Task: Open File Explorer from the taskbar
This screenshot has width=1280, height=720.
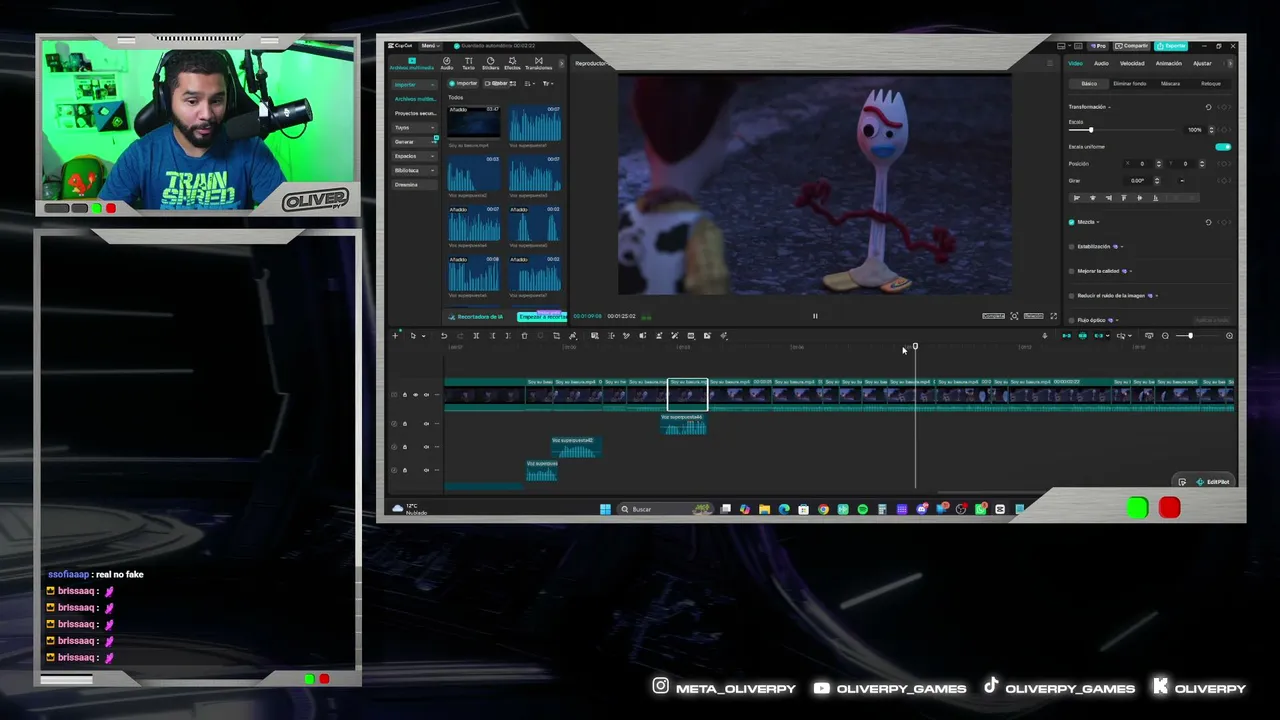Action: point(764,509)
